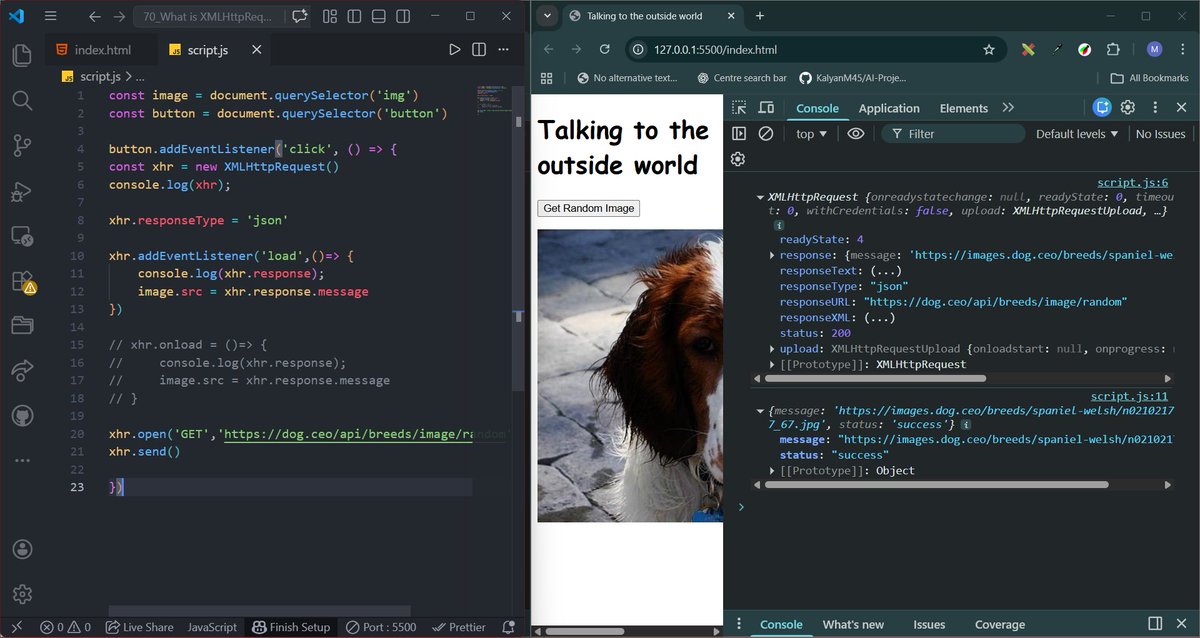Open Source Control view in VS Code
The image size is (1200, 638).
(22, 146)
